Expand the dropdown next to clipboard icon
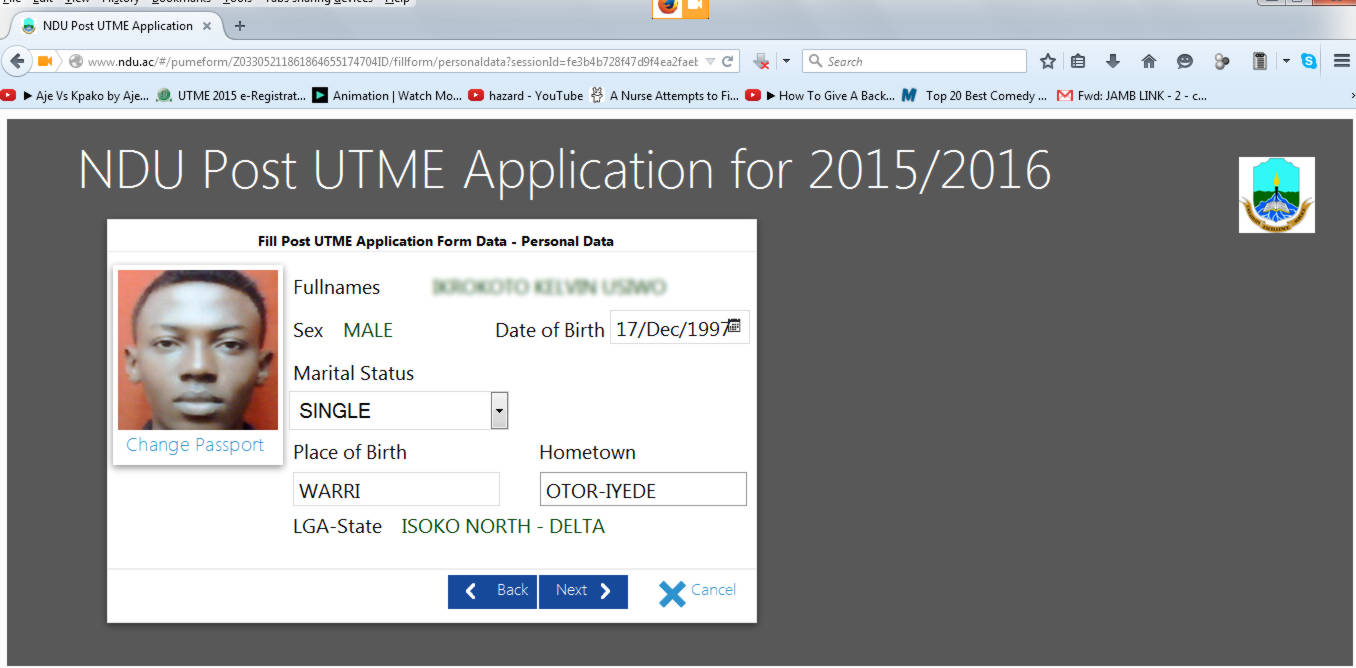 tap(1287, 61)
